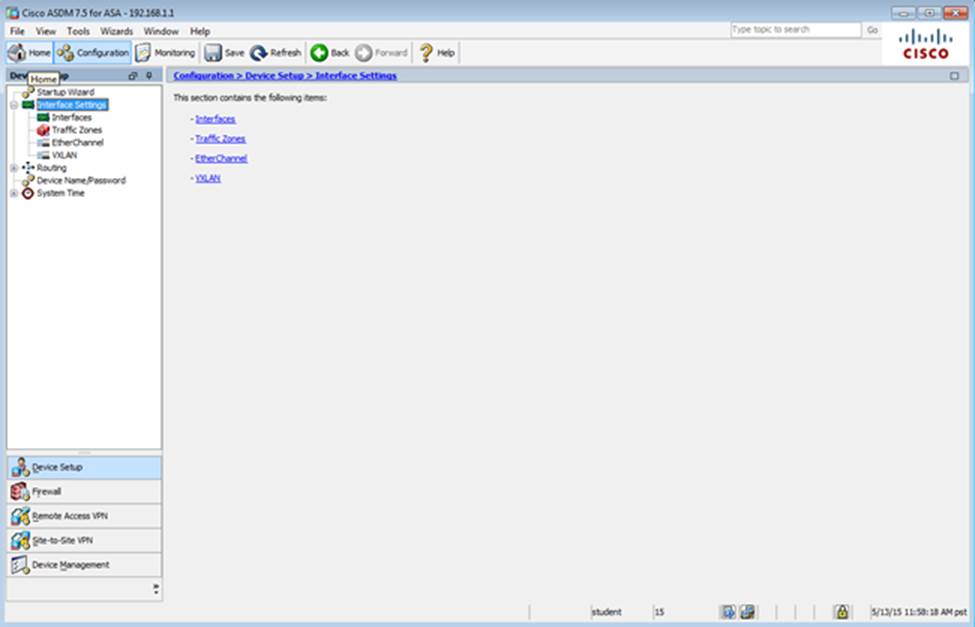Select Device Name/Password in the tree

click(81, 181)
